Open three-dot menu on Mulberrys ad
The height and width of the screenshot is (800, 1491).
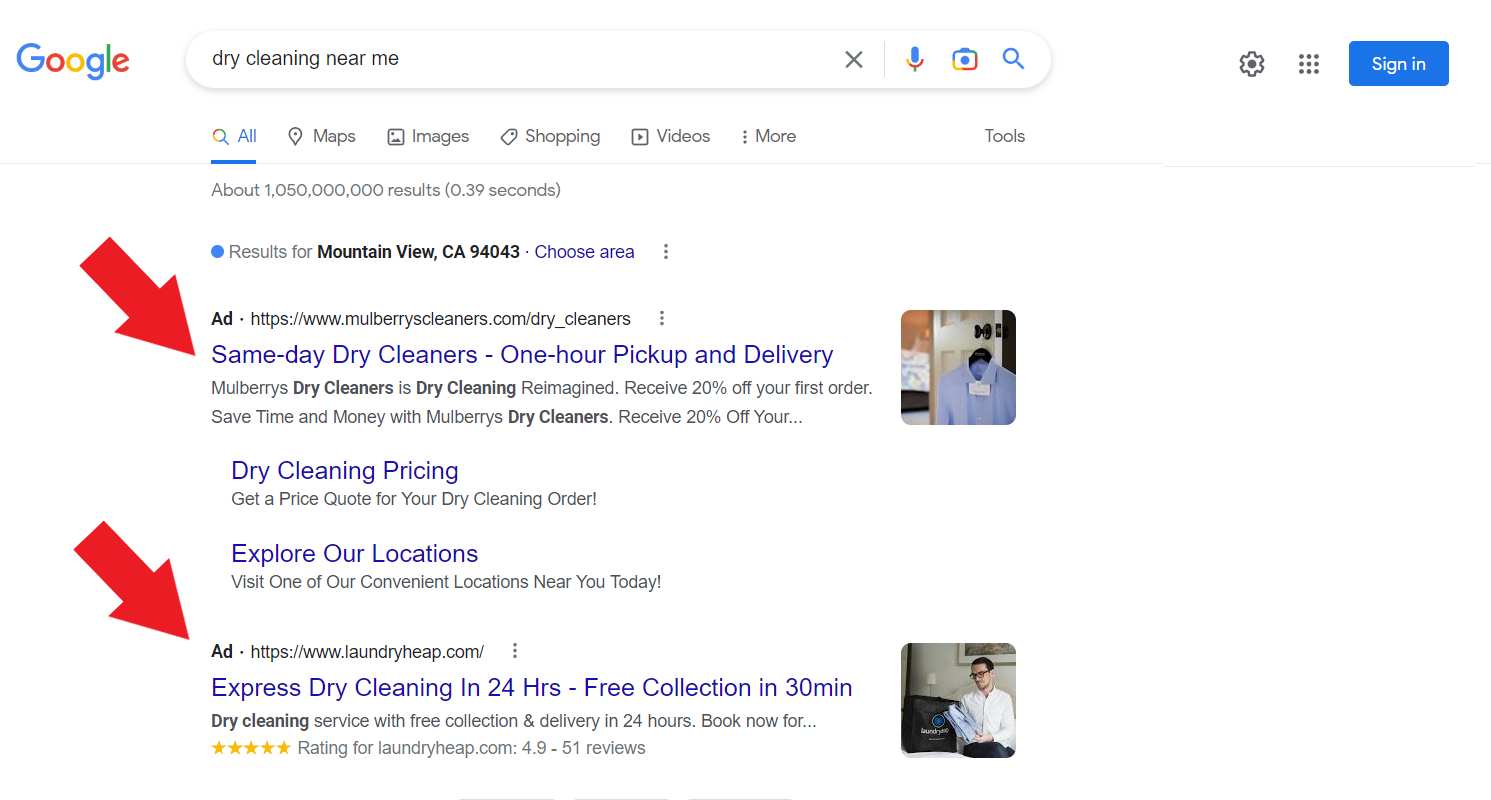(x=662, y=317)
